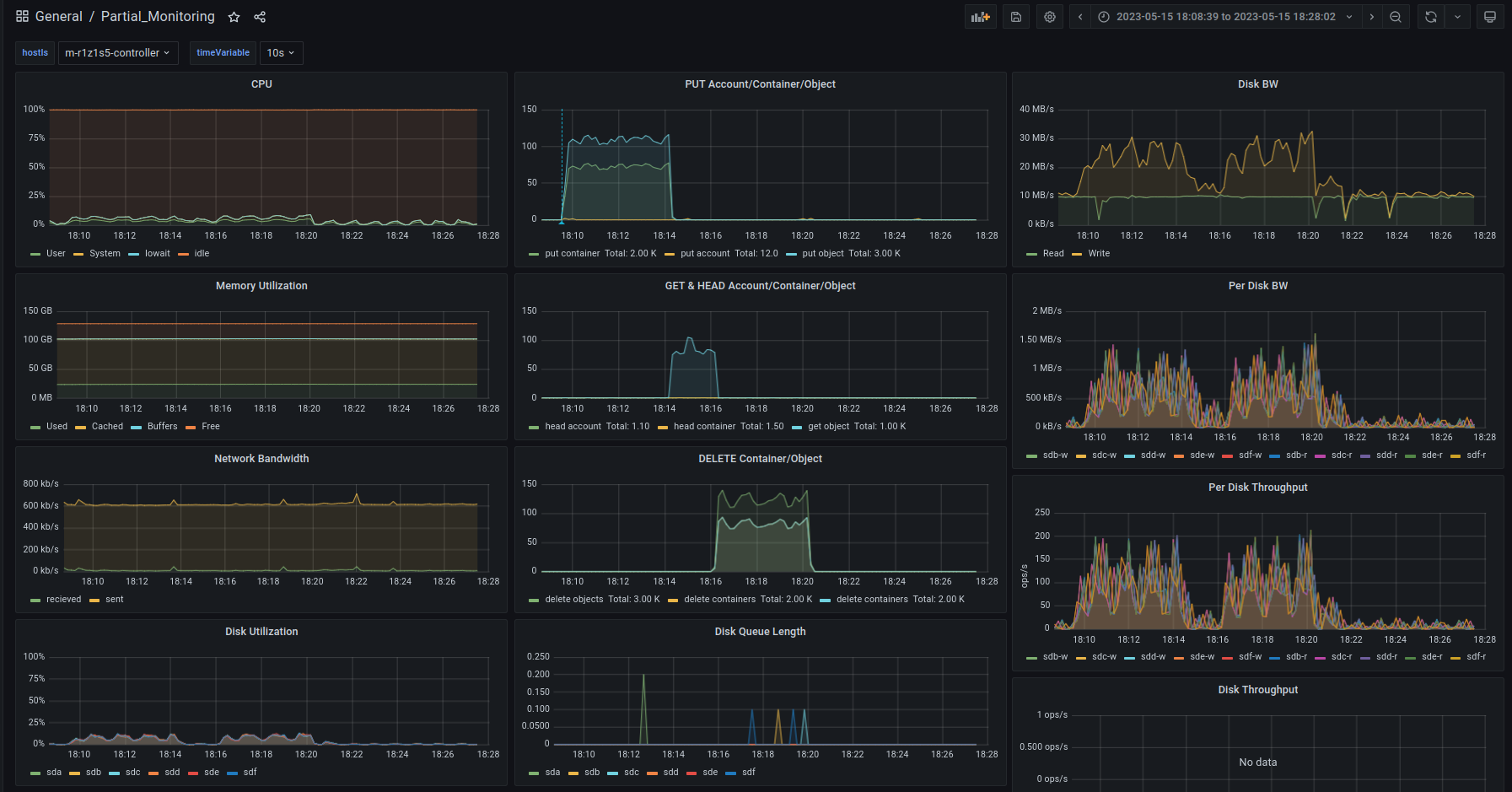Toggle the iowait series in CPU legend
The image size is (1512, 792).
(x=157, y=254)
